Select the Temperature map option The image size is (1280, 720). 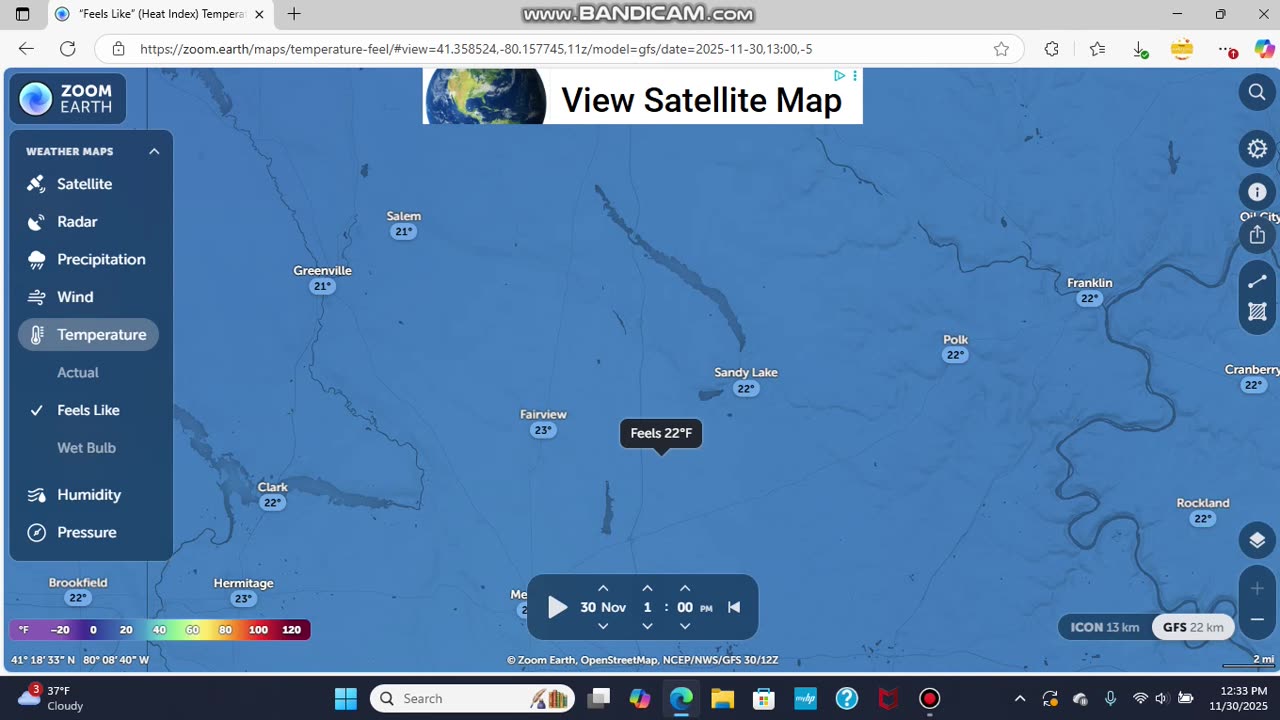[x=88, y=335]
